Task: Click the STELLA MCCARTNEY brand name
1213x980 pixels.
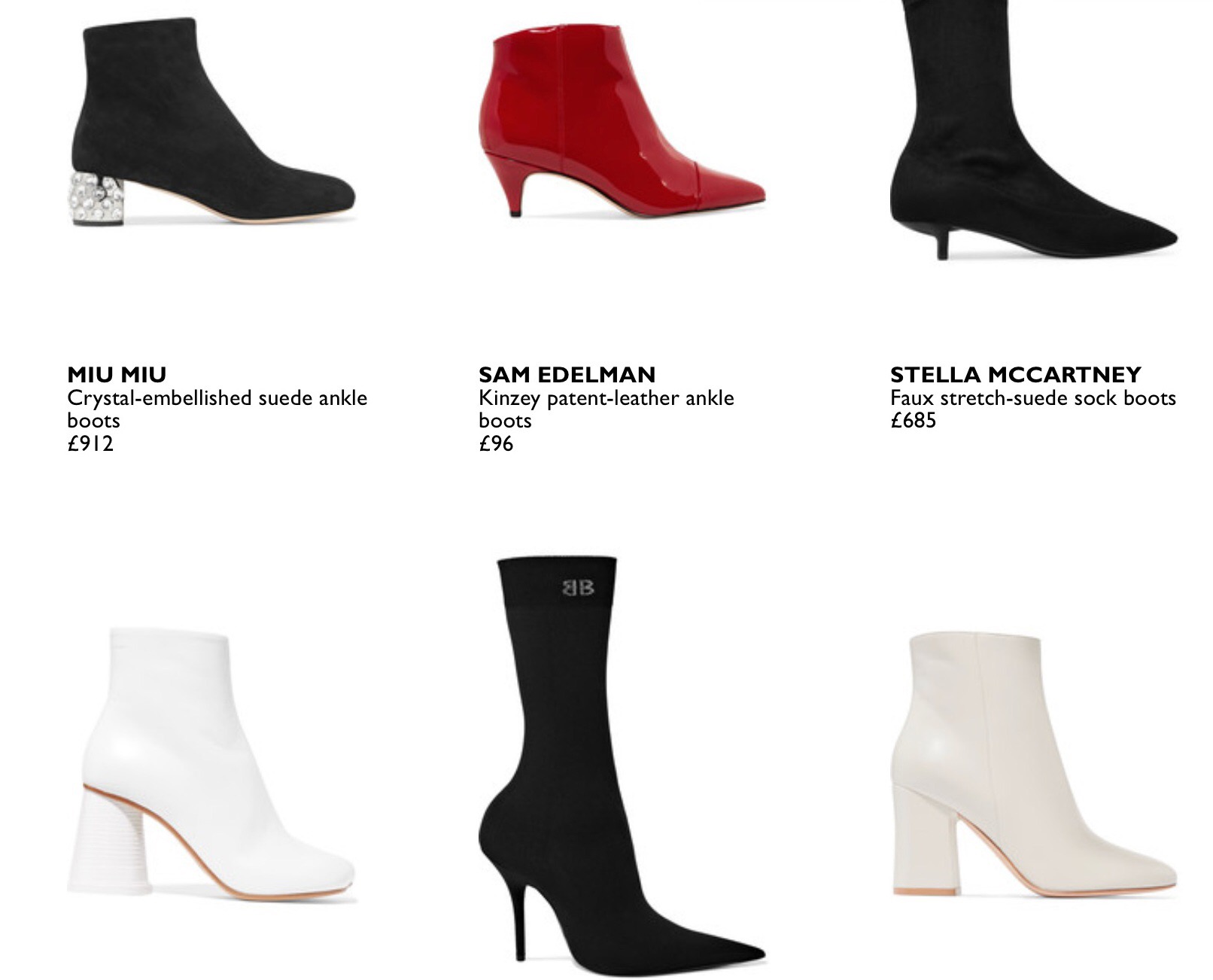Action: coord(1015,374)
